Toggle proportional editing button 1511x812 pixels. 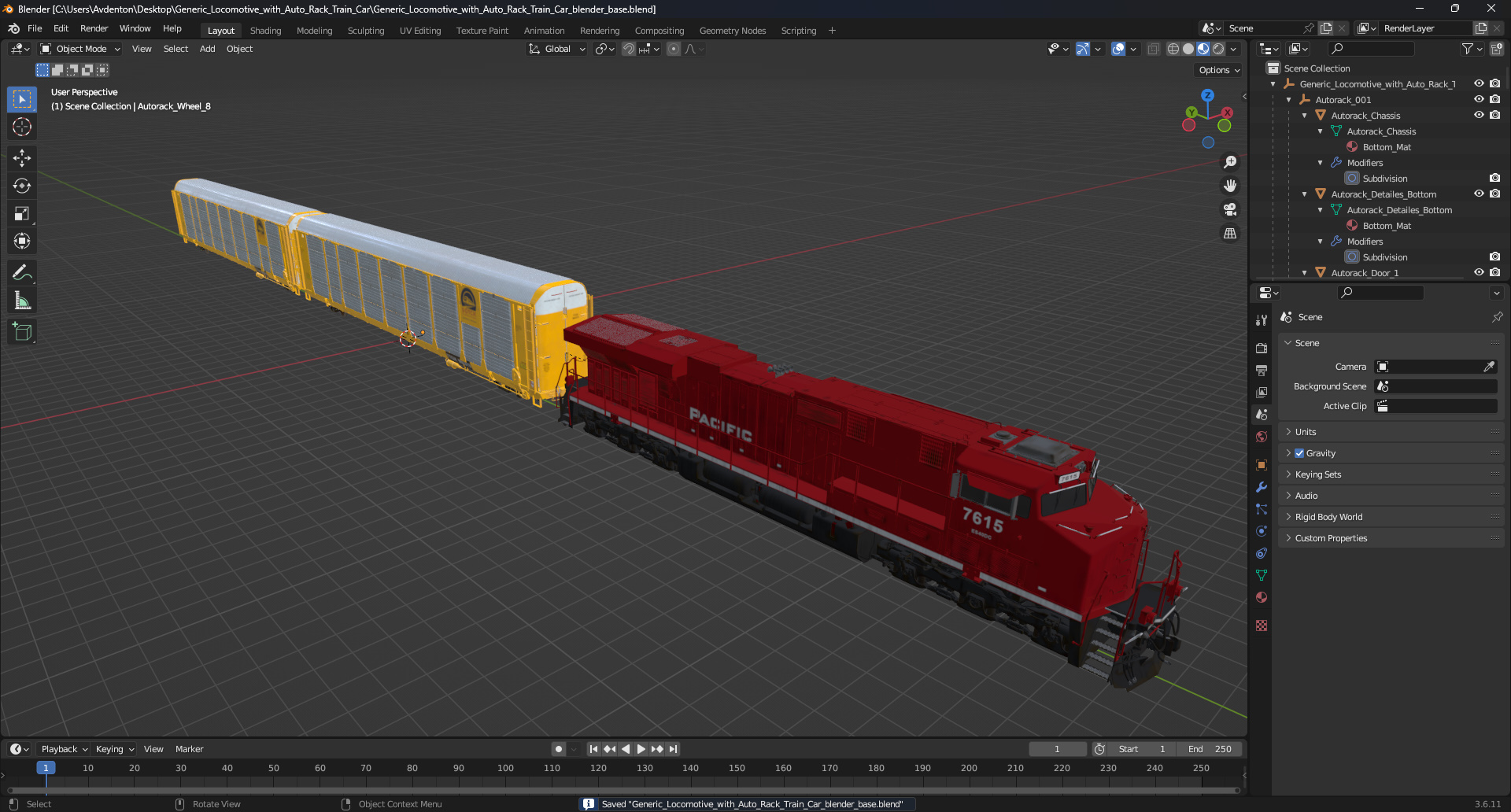click(674, 49)
